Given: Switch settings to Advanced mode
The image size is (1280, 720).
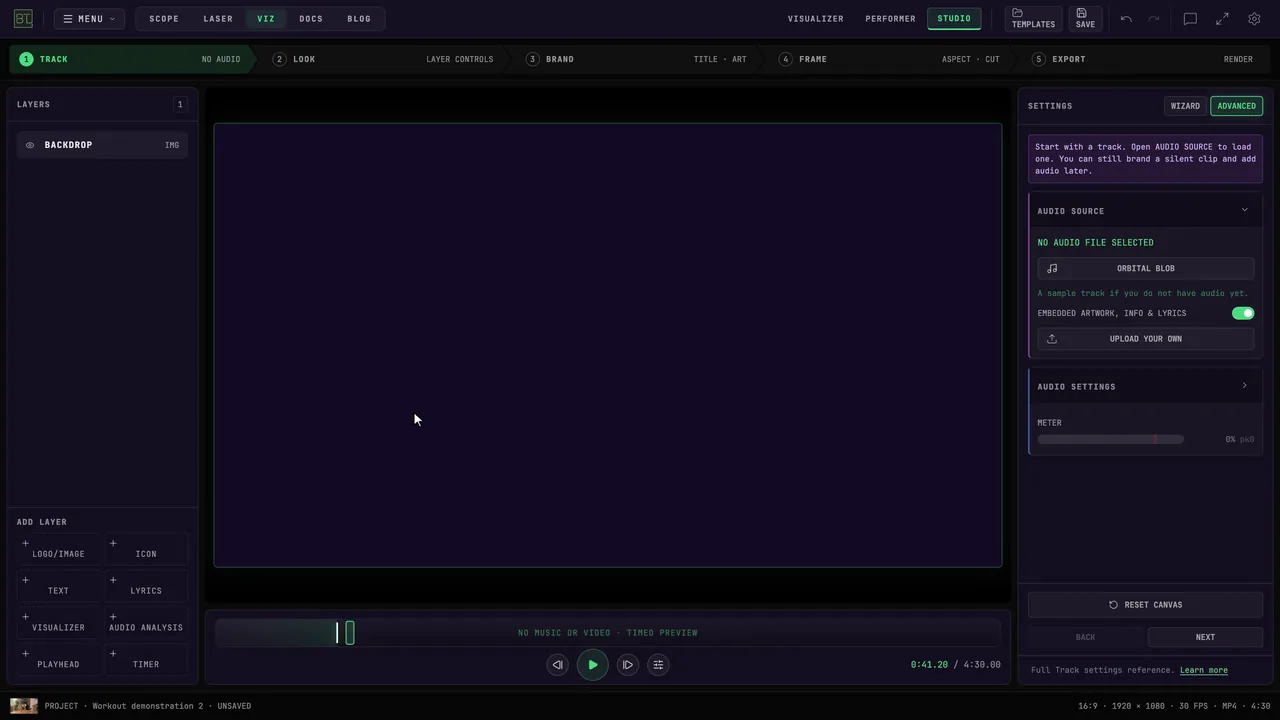Looking at the screenshot, I should click(1236, 106).
